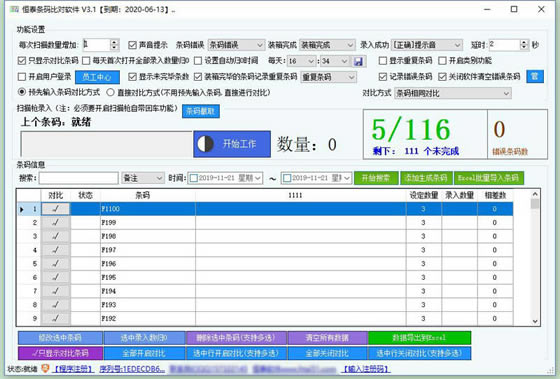Click 选中行开启对比(支持多选) button
This screenshot has width=560, height=379.
[x=236, y=353]
